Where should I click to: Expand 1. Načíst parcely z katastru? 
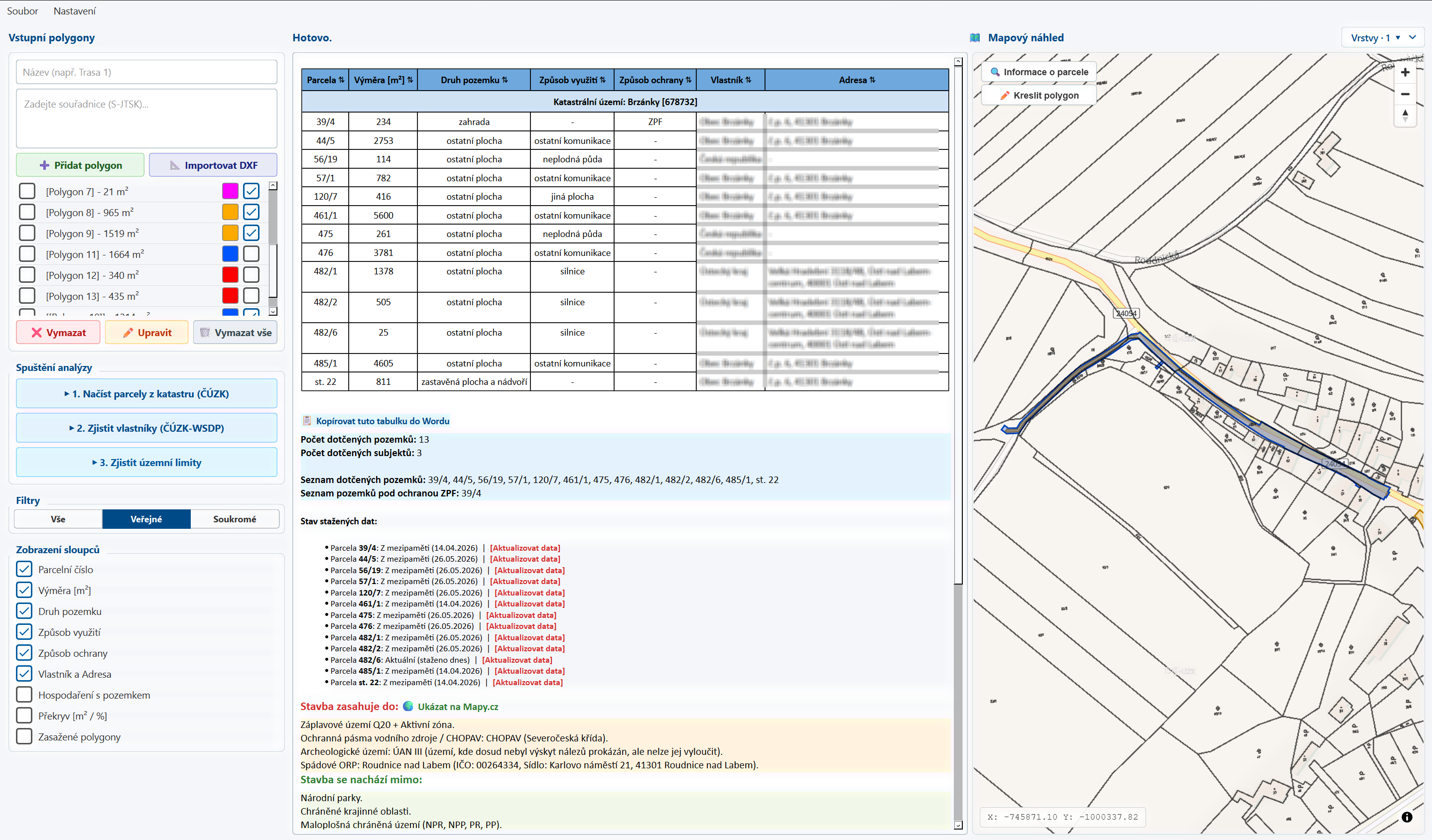[146, 393]
